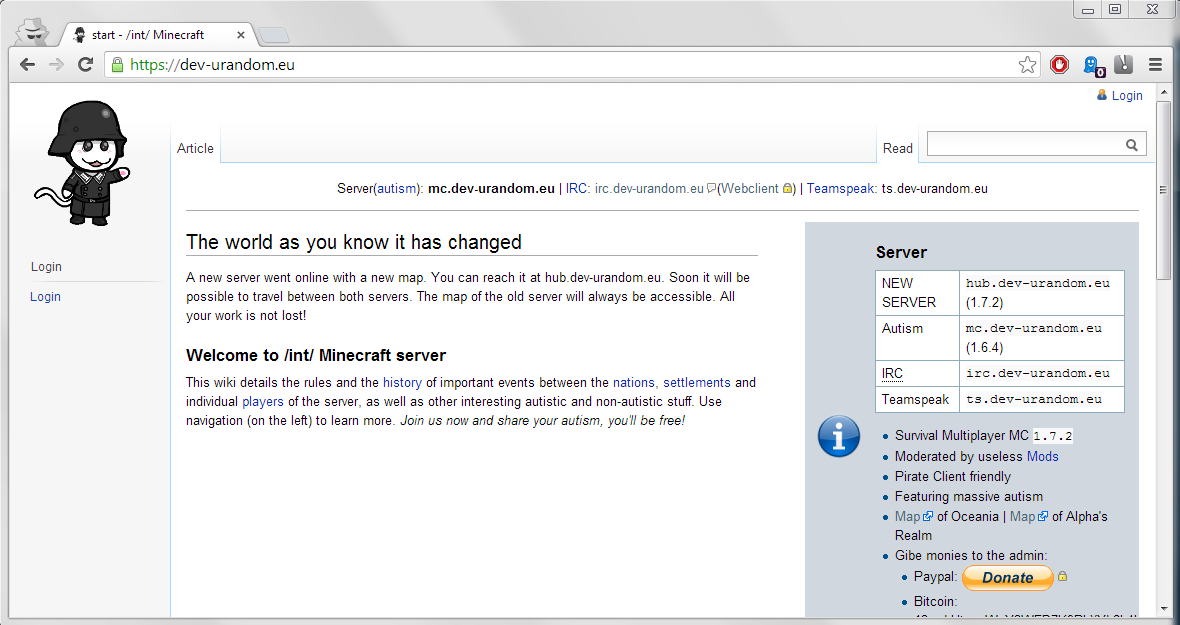Open the Mods link
Image resolution: width=1180 pixels, height=625 pixels.
[1042, 457]
